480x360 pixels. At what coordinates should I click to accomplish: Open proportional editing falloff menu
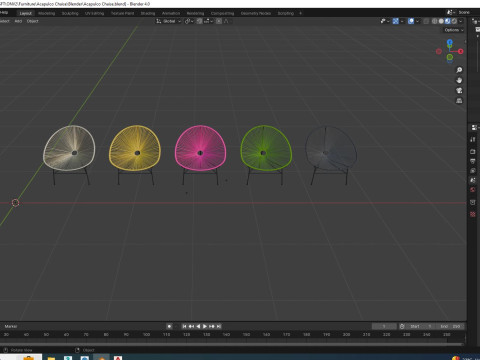coord(227,21)
